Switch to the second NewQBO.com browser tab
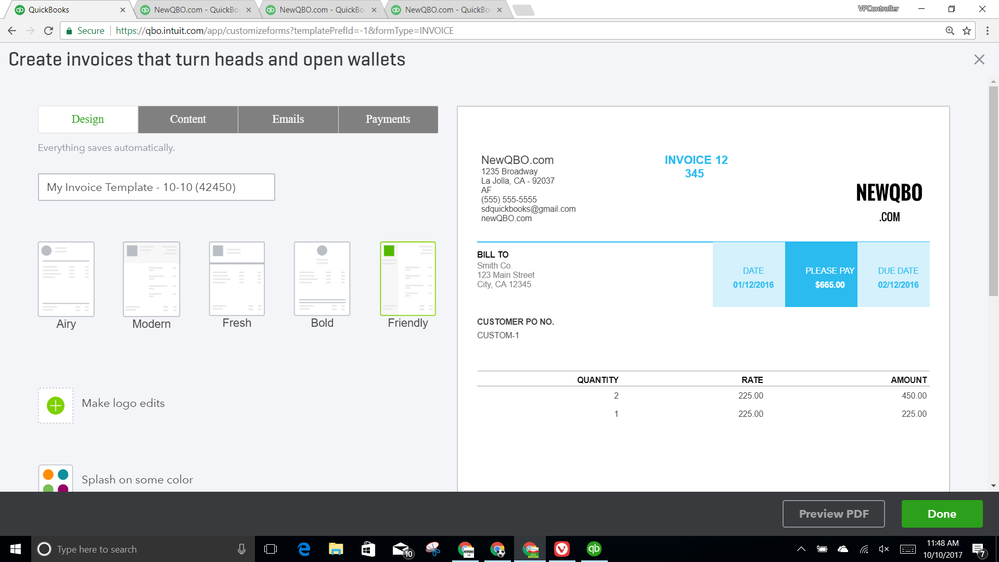This screenshot has height=562, width=999. pos(196,10)
